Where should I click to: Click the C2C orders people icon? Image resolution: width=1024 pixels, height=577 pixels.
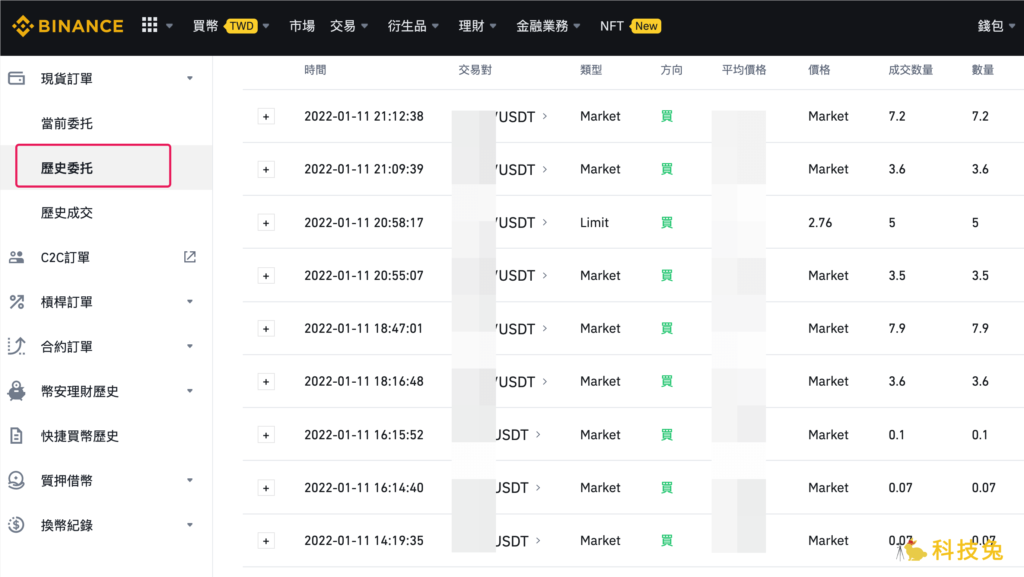point(16,257)
